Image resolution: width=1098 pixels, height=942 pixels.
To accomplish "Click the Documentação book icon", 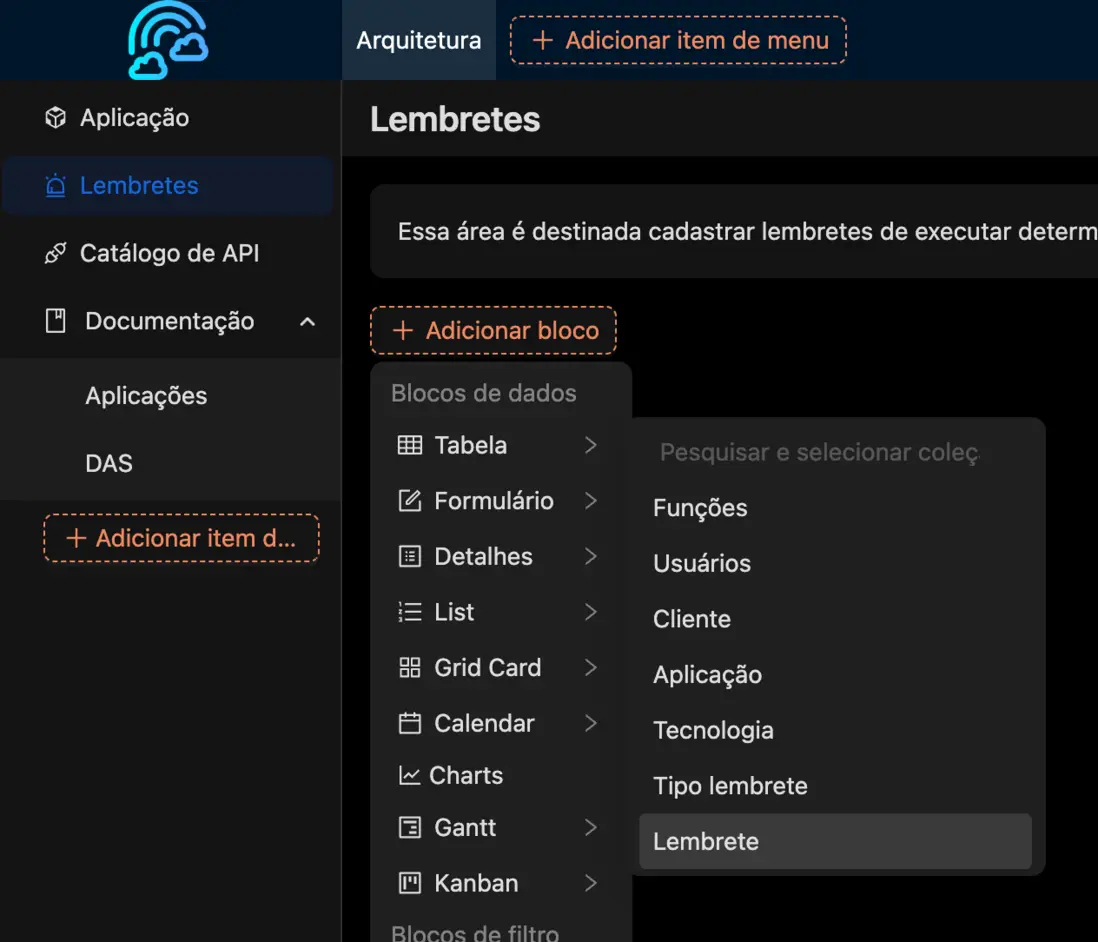I will tap(56, 321).
